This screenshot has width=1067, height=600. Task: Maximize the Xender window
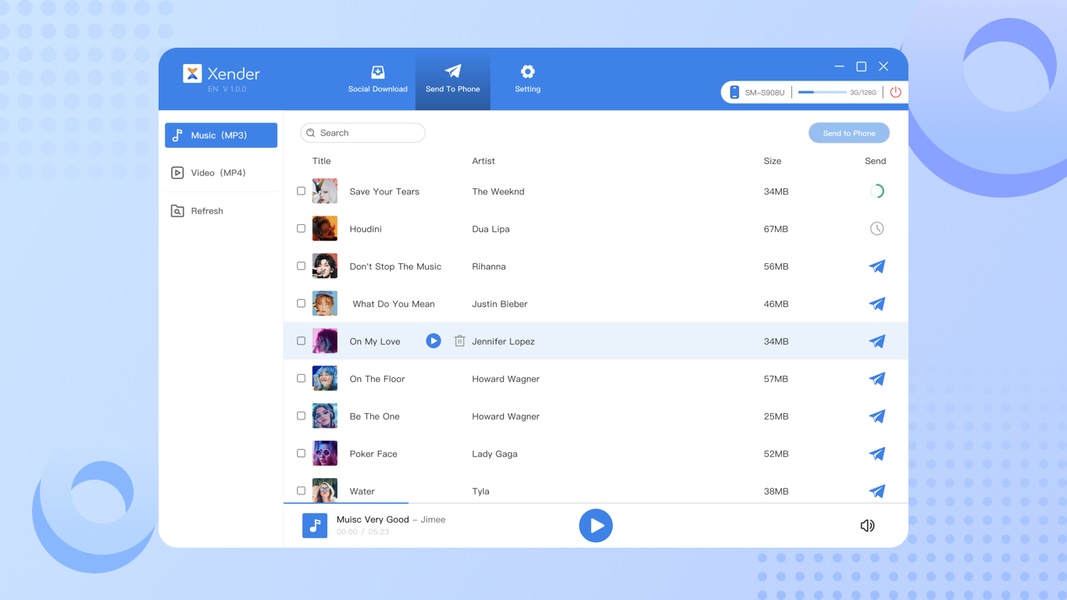[861, 66]
